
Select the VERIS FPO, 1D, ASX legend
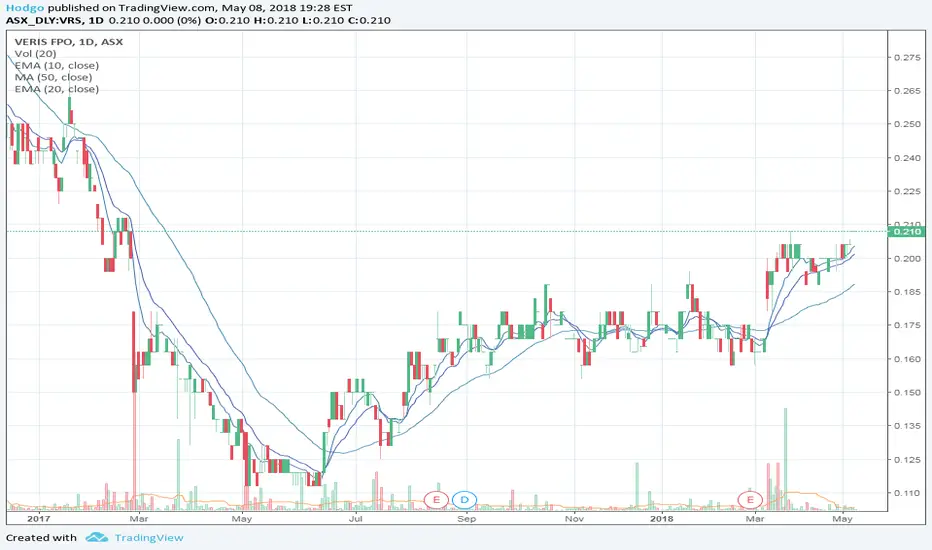tap(69, 42)
